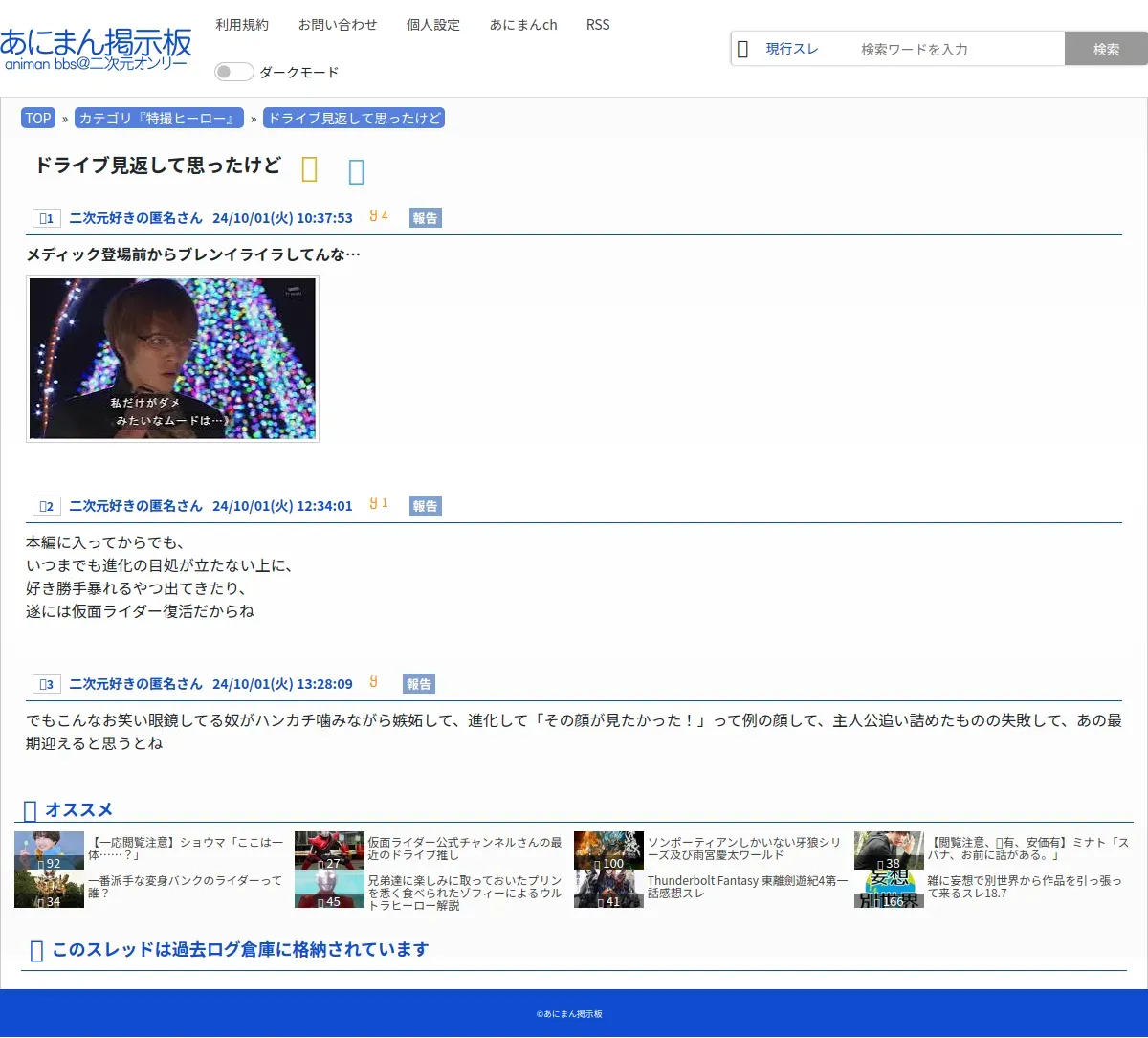Image resolution: width=1148 pixels, height=1038 pixels.
Task: Open thread ミナト「スパナ、お前に話がある。」
Action: pos(1028,849)
